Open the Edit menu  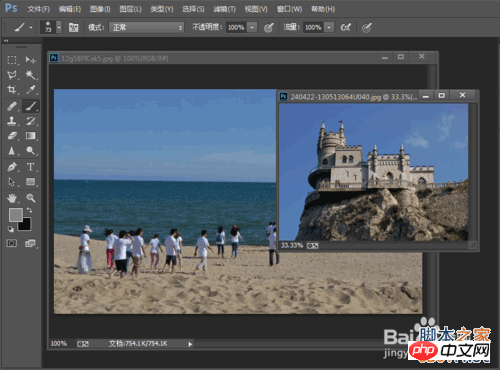click(x=70, y=9)
